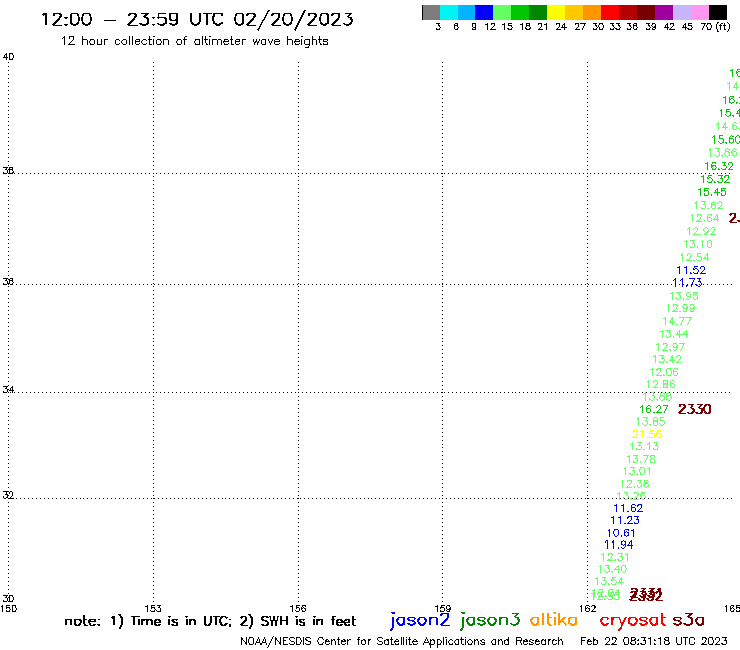Click the 12.86 wave height reading
The height and width of the screenshot is (650, 740).
(660, 384)
